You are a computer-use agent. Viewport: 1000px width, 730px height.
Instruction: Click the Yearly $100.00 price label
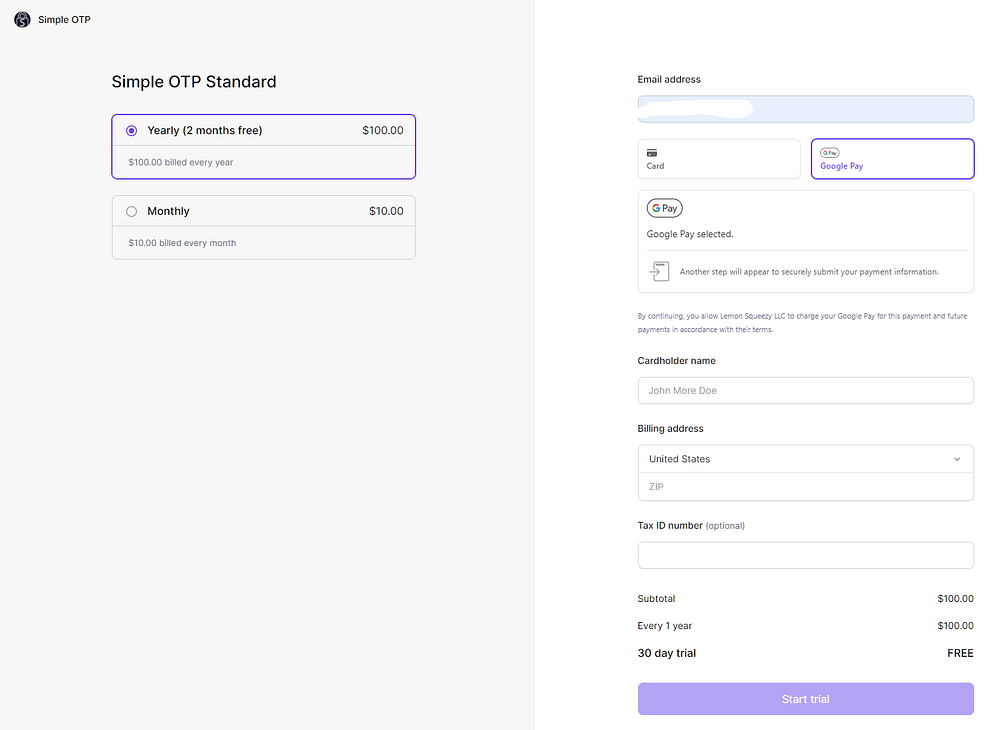point(382,130)
